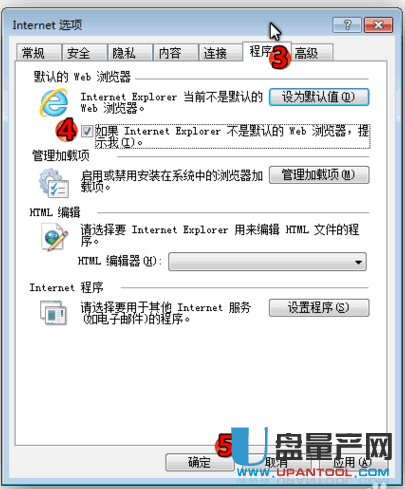Open the HTML 编辑器 dropdown arrow
Image resolution: width=405 pixels, height=489 pixels.
click(358, 262)
